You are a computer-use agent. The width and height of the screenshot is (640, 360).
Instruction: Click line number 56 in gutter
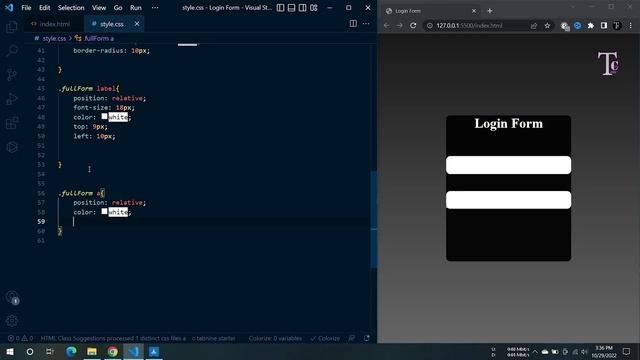point(41,193)
